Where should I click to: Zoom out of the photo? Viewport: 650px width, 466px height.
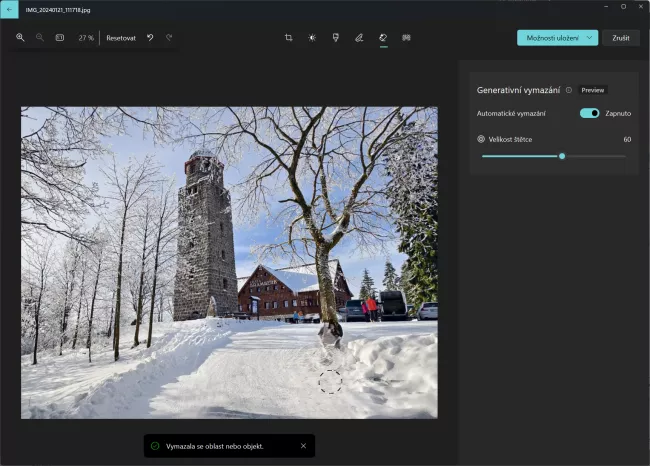click(x=40, y=38)
